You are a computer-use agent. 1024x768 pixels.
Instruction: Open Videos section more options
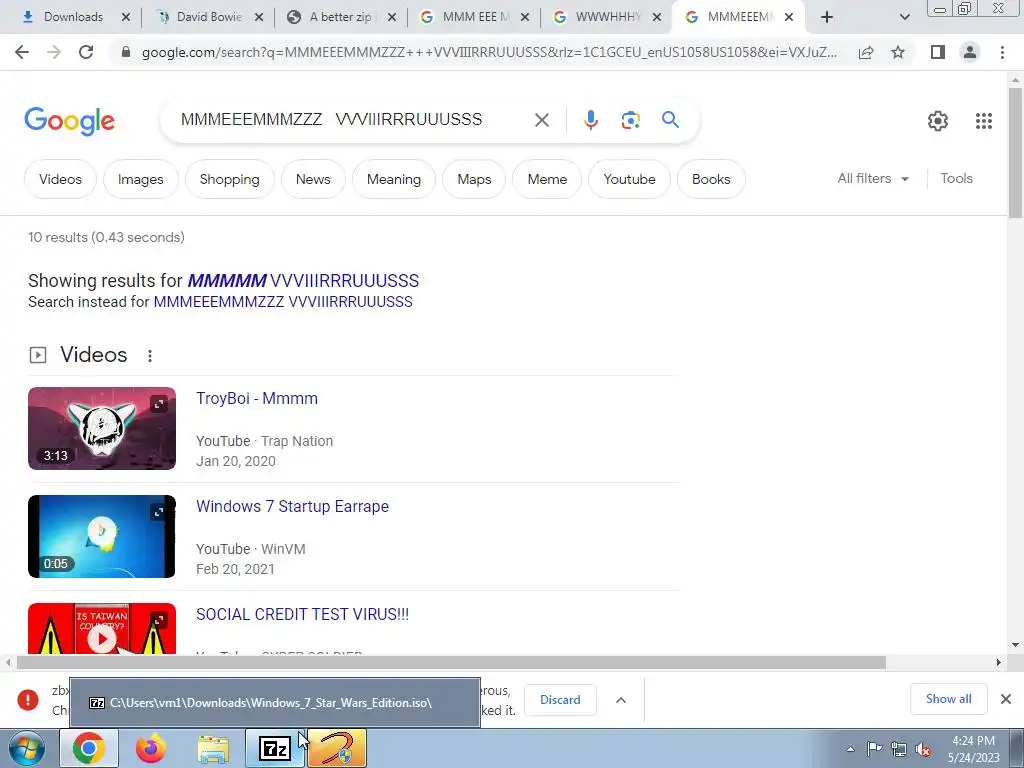pyautogui.click(x=150, y=355)
